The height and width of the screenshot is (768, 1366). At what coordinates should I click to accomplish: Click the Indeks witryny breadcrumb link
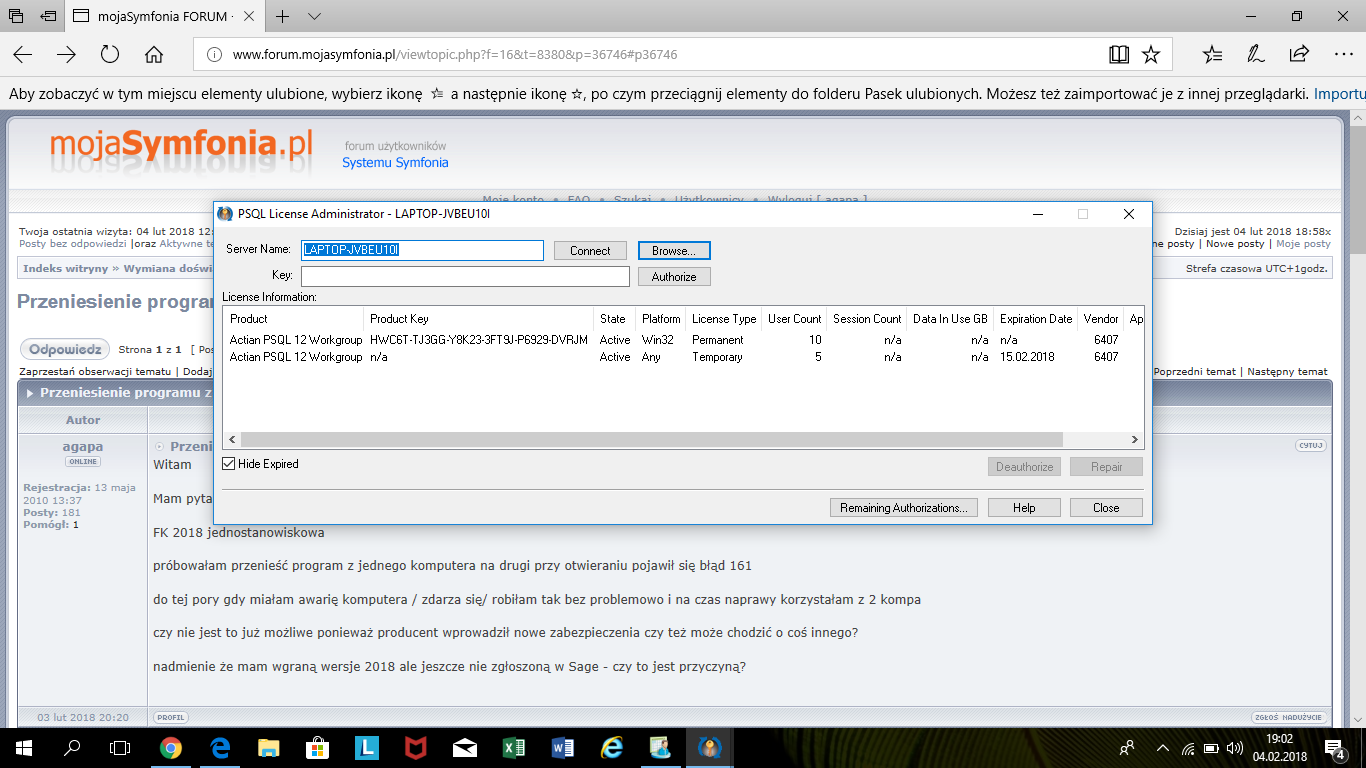pos(64,268)
